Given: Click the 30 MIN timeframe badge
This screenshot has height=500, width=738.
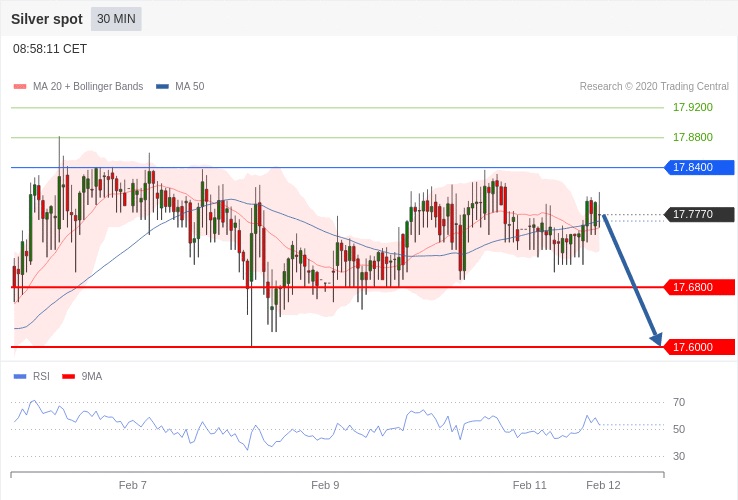Looking at the screenshot, I should (116, 19).
